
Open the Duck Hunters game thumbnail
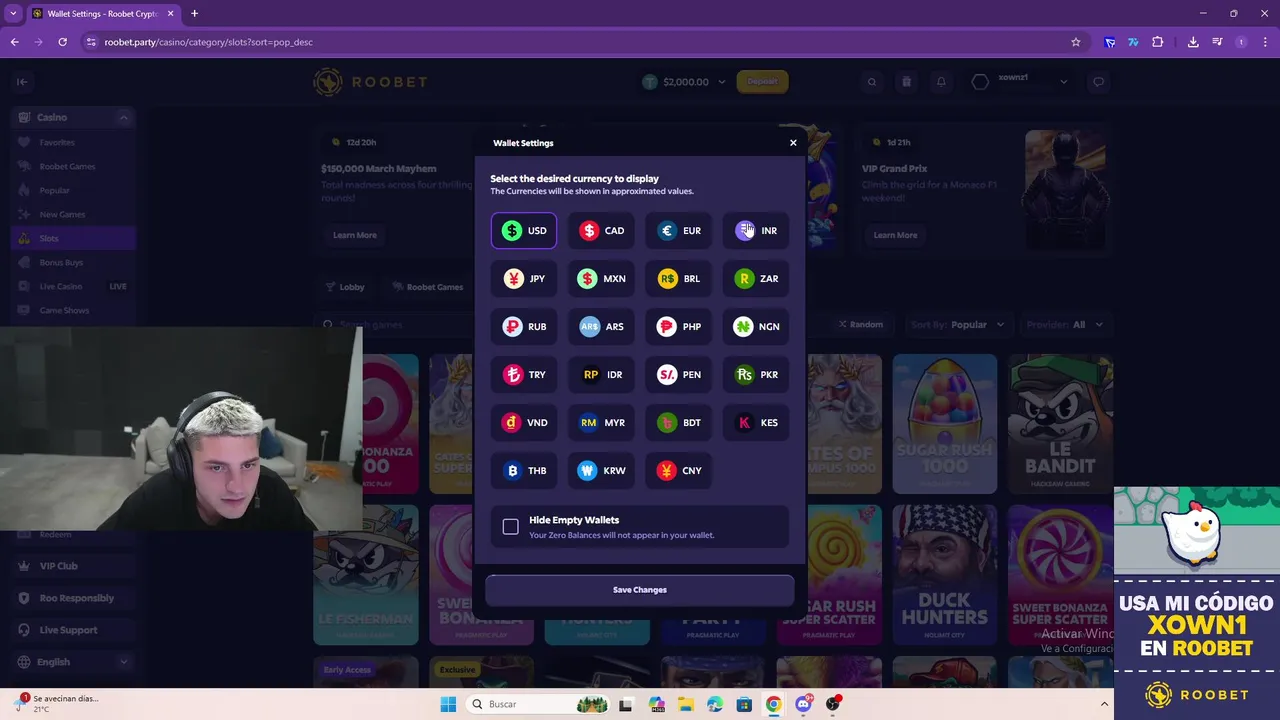click(945, 575)
